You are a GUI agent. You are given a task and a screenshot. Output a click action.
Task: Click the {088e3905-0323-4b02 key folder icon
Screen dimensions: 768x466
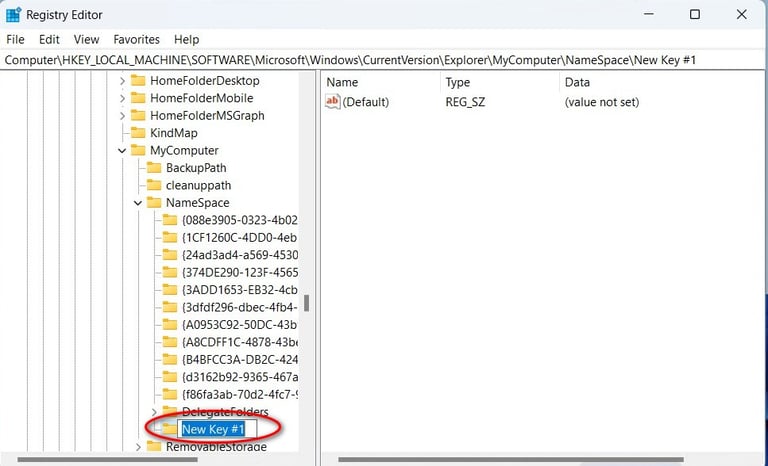170,220
